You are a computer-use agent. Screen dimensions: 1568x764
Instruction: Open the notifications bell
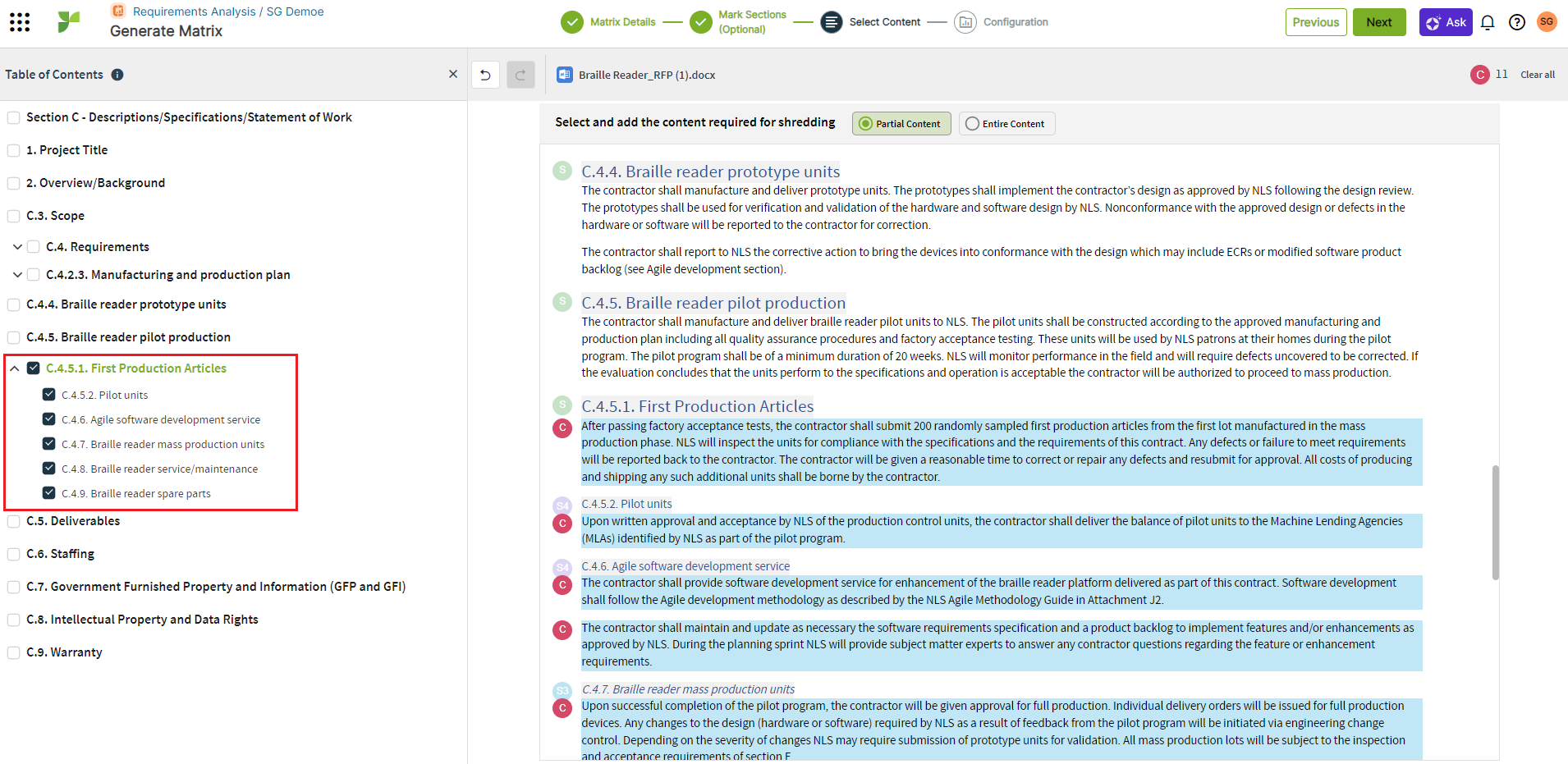1488,22
